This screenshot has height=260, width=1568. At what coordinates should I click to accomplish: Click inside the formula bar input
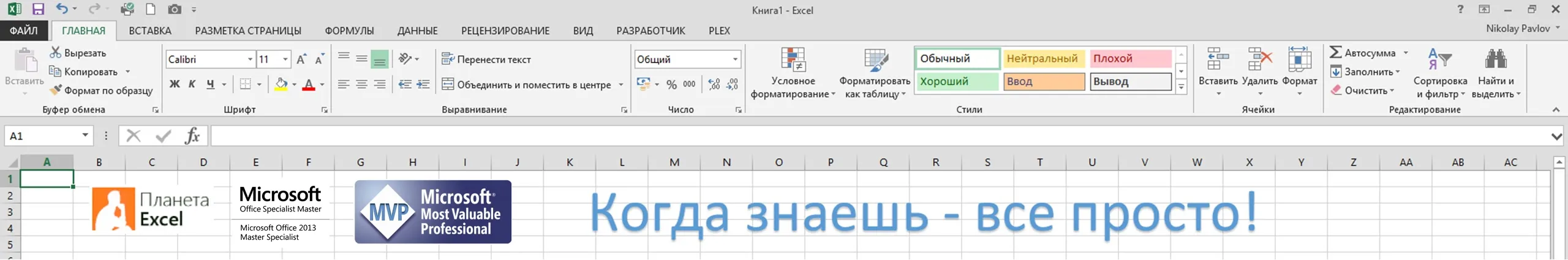(876, 136)
